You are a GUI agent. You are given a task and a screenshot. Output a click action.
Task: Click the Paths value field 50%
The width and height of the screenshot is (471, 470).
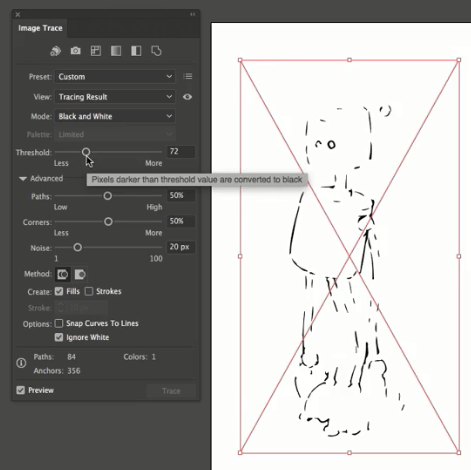point(181,195)
